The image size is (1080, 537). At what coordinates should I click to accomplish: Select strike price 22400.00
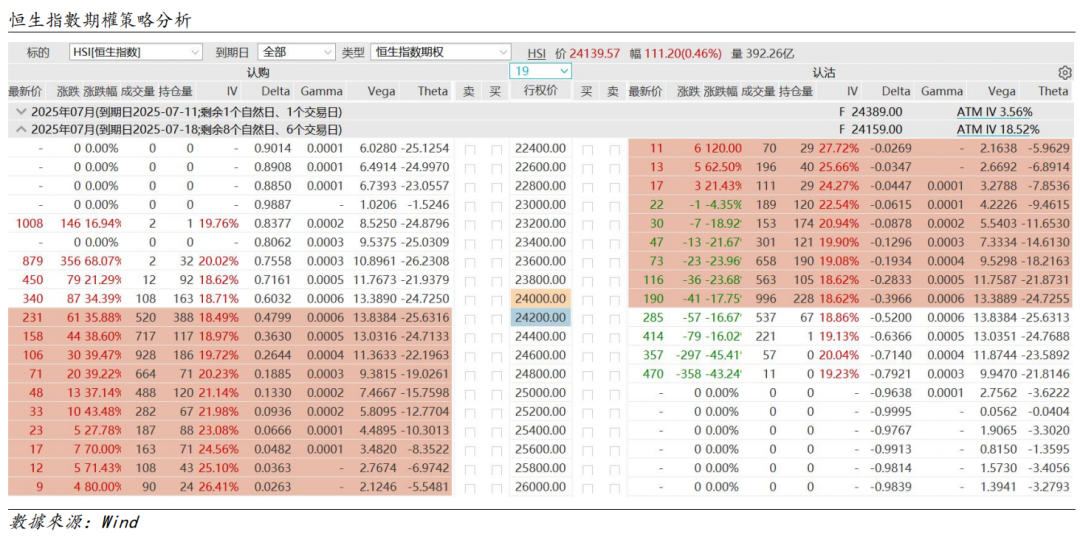tap(541, 149)
